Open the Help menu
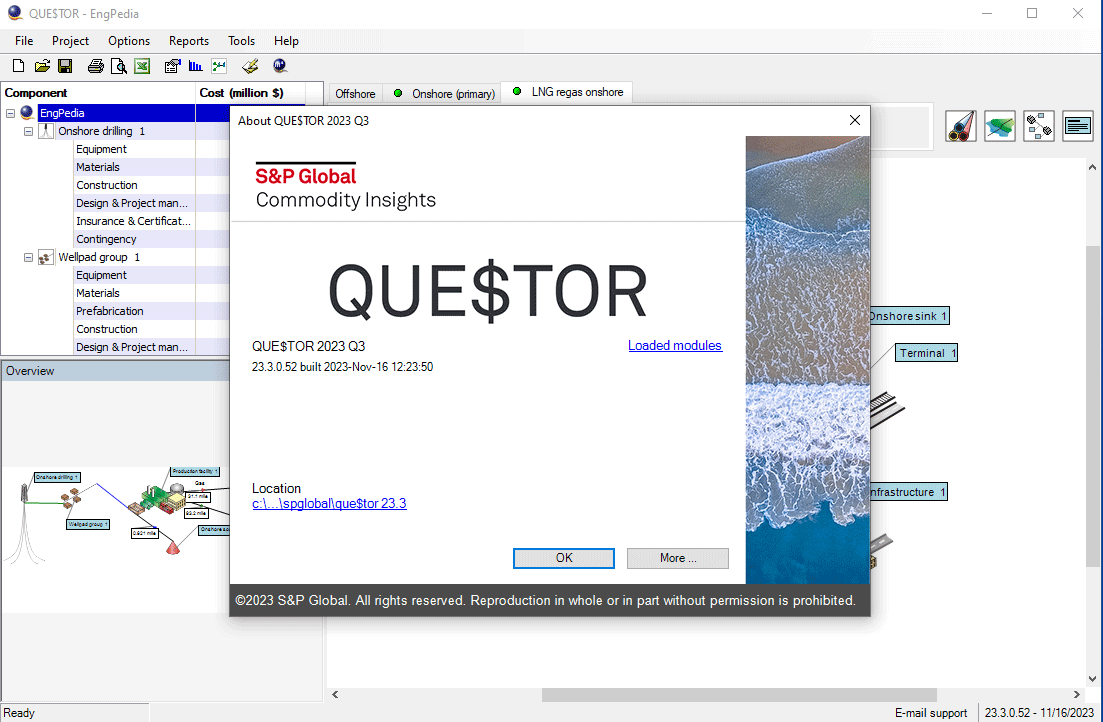Image resolution: width=1103 pixels, height=722 pixels. click(286, 41)
